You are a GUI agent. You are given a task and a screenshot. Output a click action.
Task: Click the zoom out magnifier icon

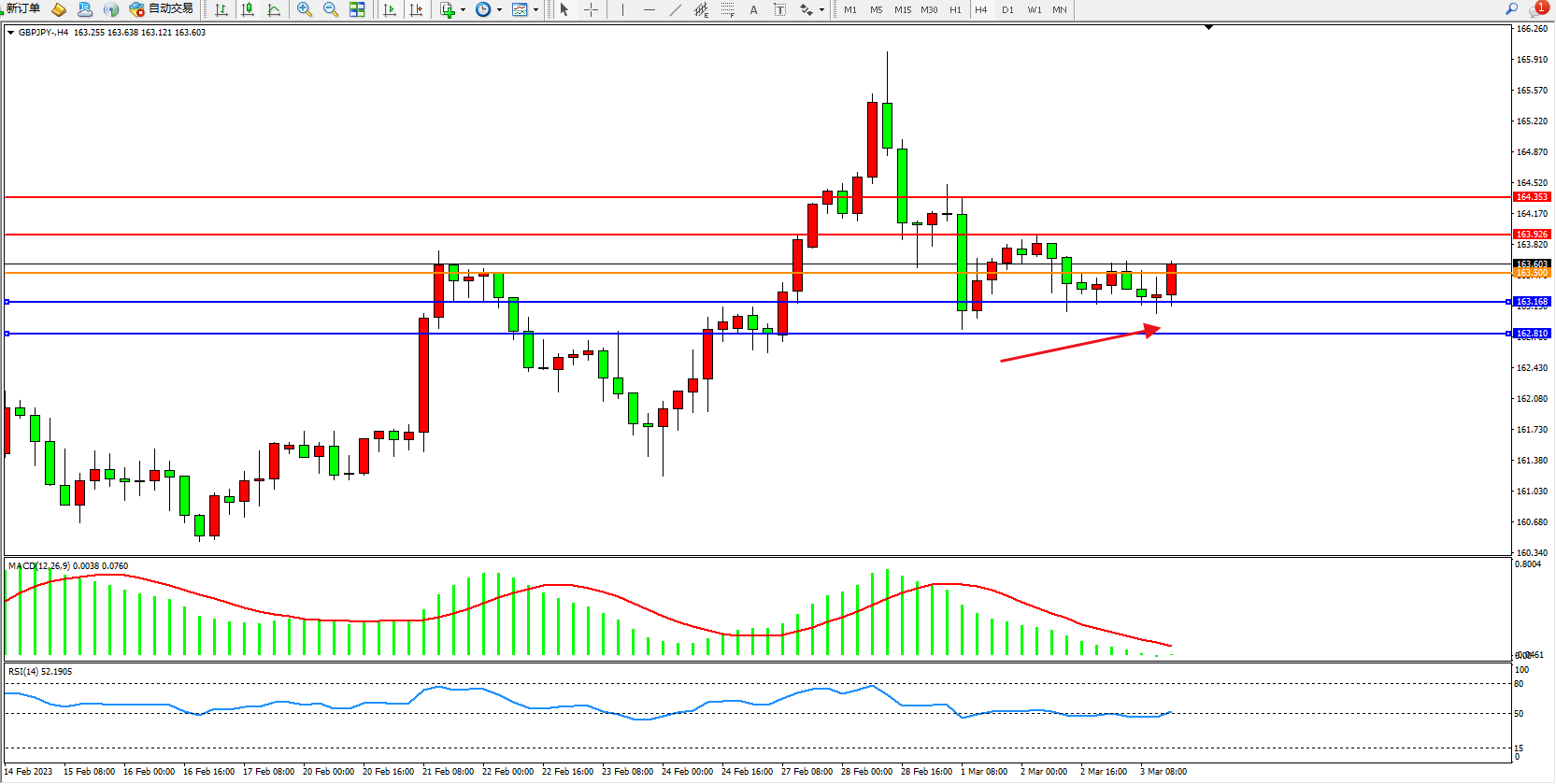330,9
